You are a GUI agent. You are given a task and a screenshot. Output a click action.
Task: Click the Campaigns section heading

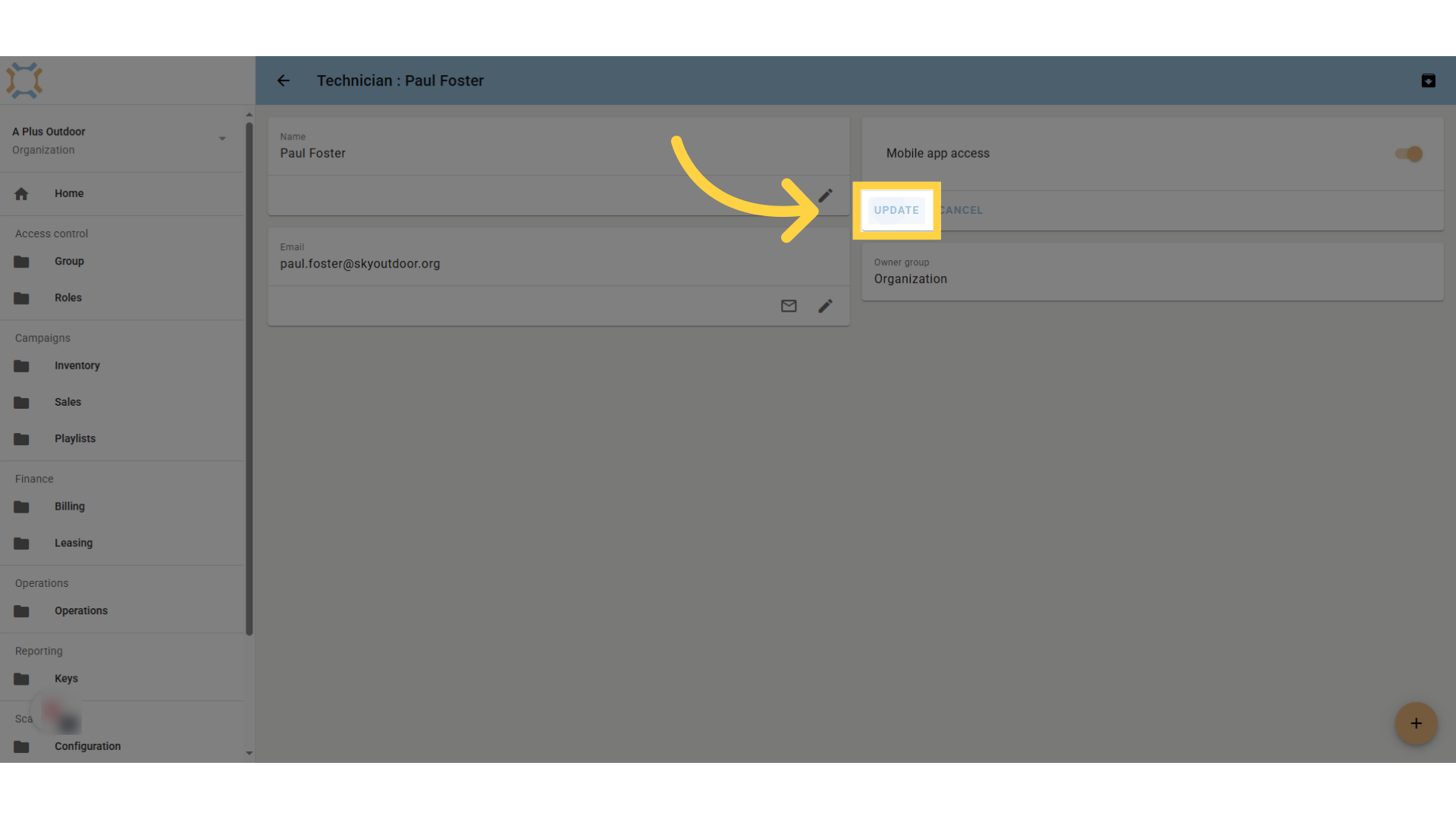[42, 338]
